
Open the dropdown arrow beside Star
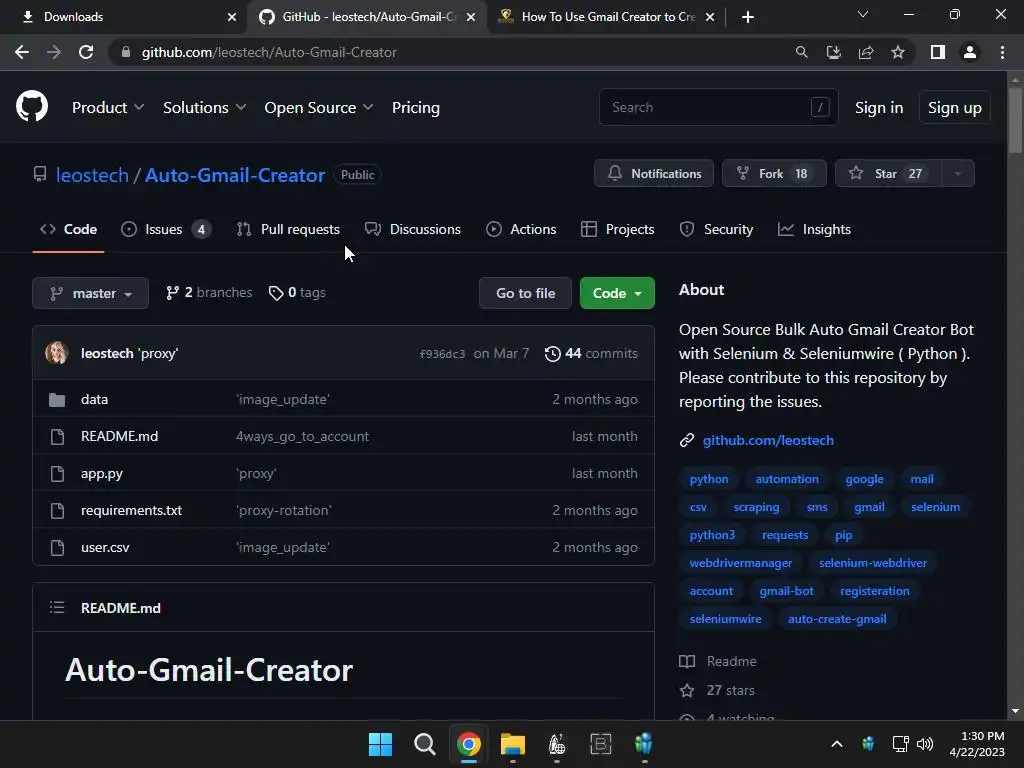pos(958,174)
